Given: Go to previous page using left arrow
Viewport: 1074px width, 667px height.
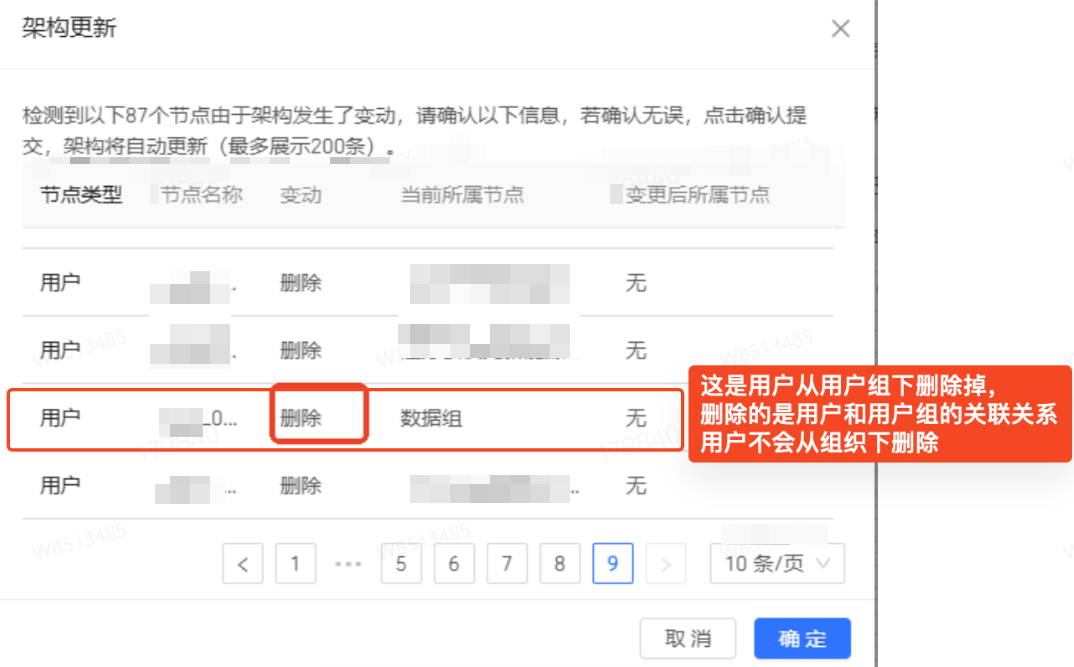Looking at the screenshot, I should [242, 564].
